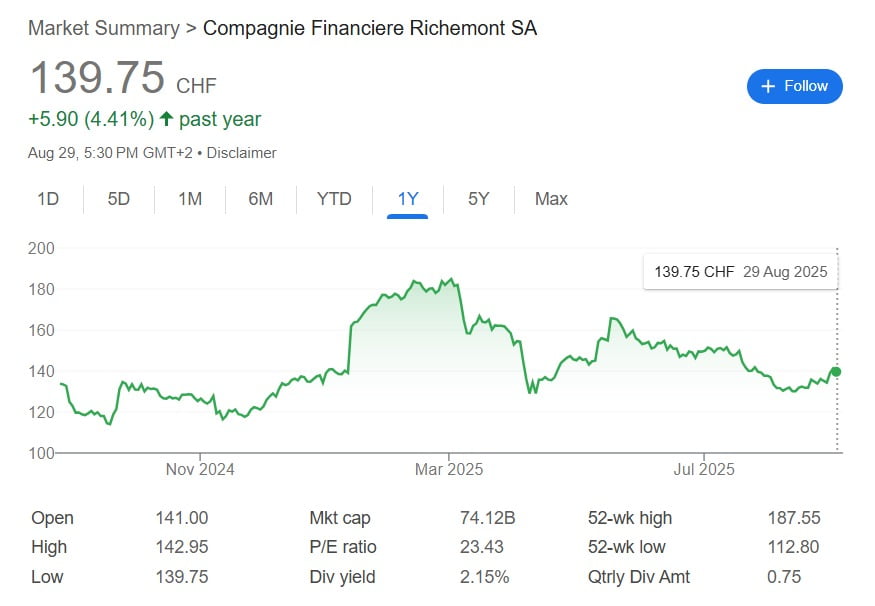Open the 5Y chart range

point(479,199)
